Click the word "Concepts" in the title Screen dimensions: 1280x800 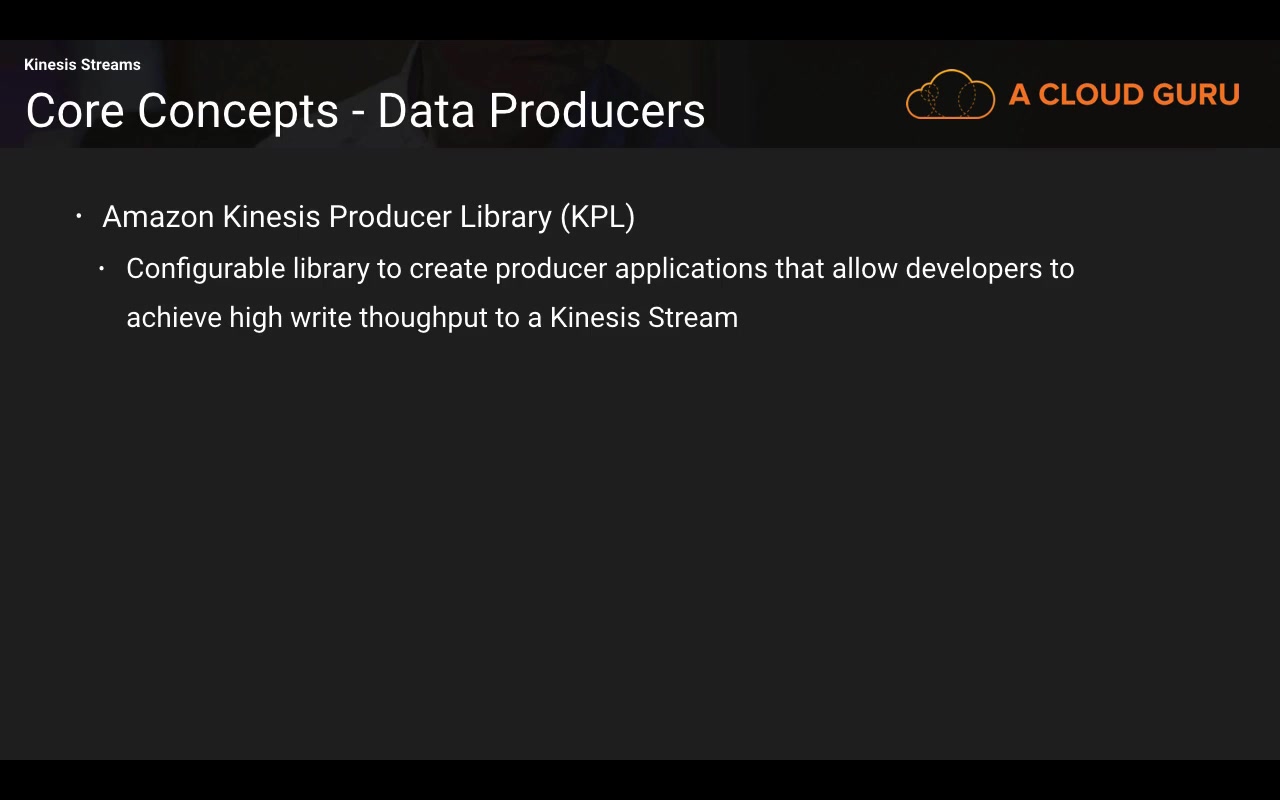tap(238, 111)
